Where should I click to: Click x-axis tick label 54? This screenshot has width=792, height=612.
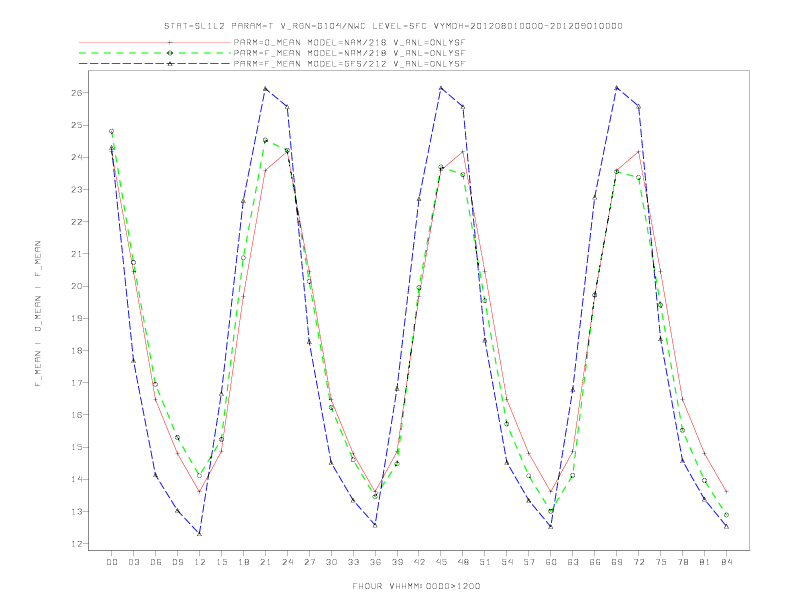point(507,562)
